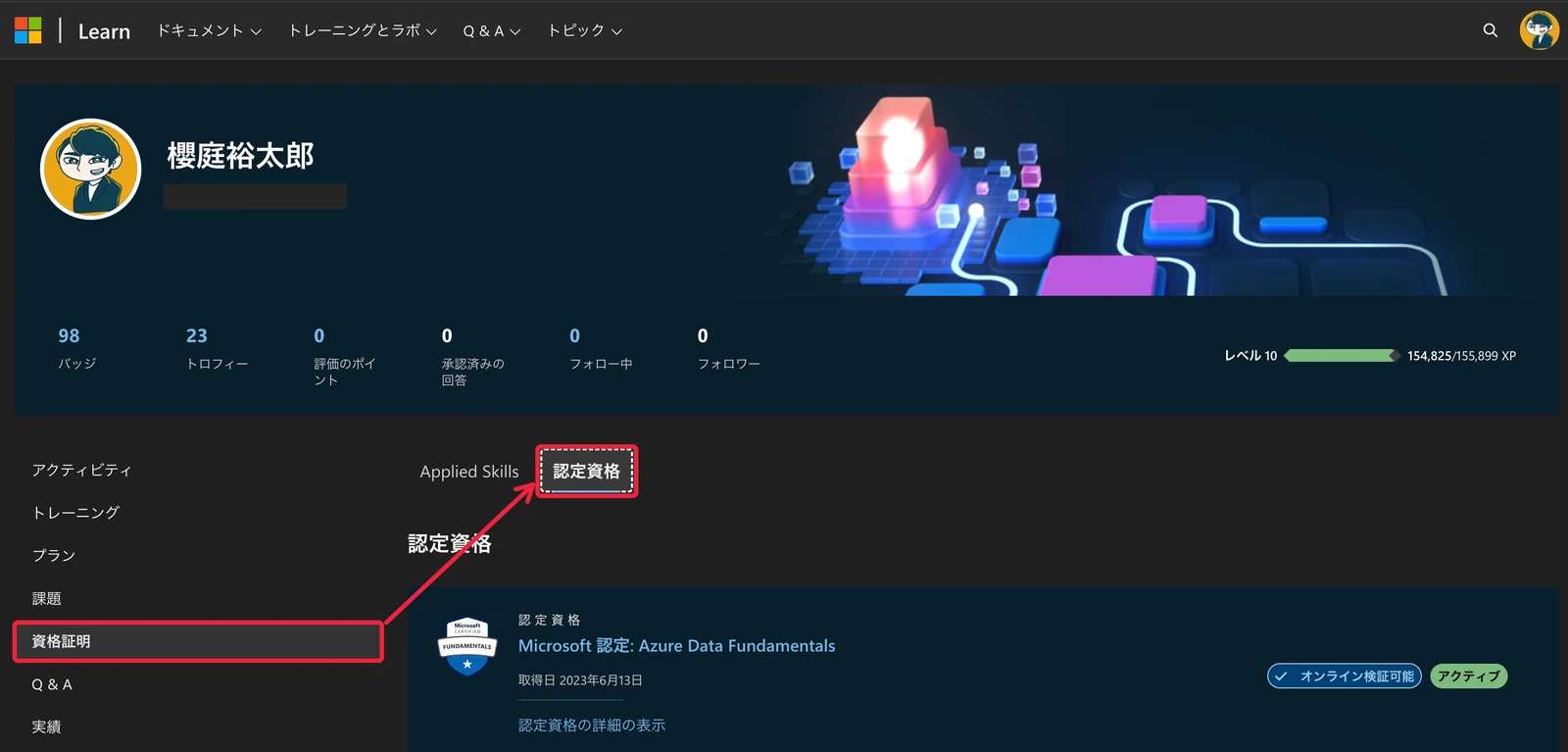Open アクティビティ in the sidebar
This screenshot has width=1568, height=752.
(81, 471)
